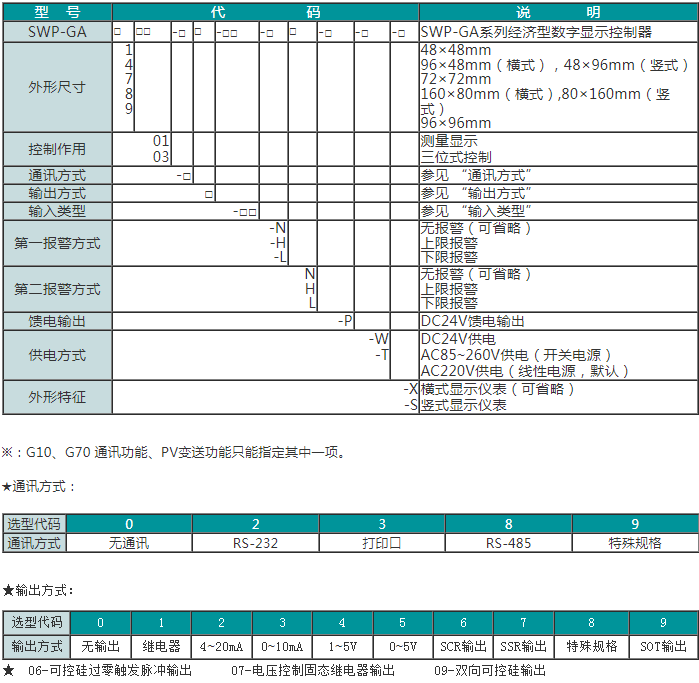699x683 pixels.
Task: Click the 通讯方式 label in the main table
Action: tap(57, 175)
